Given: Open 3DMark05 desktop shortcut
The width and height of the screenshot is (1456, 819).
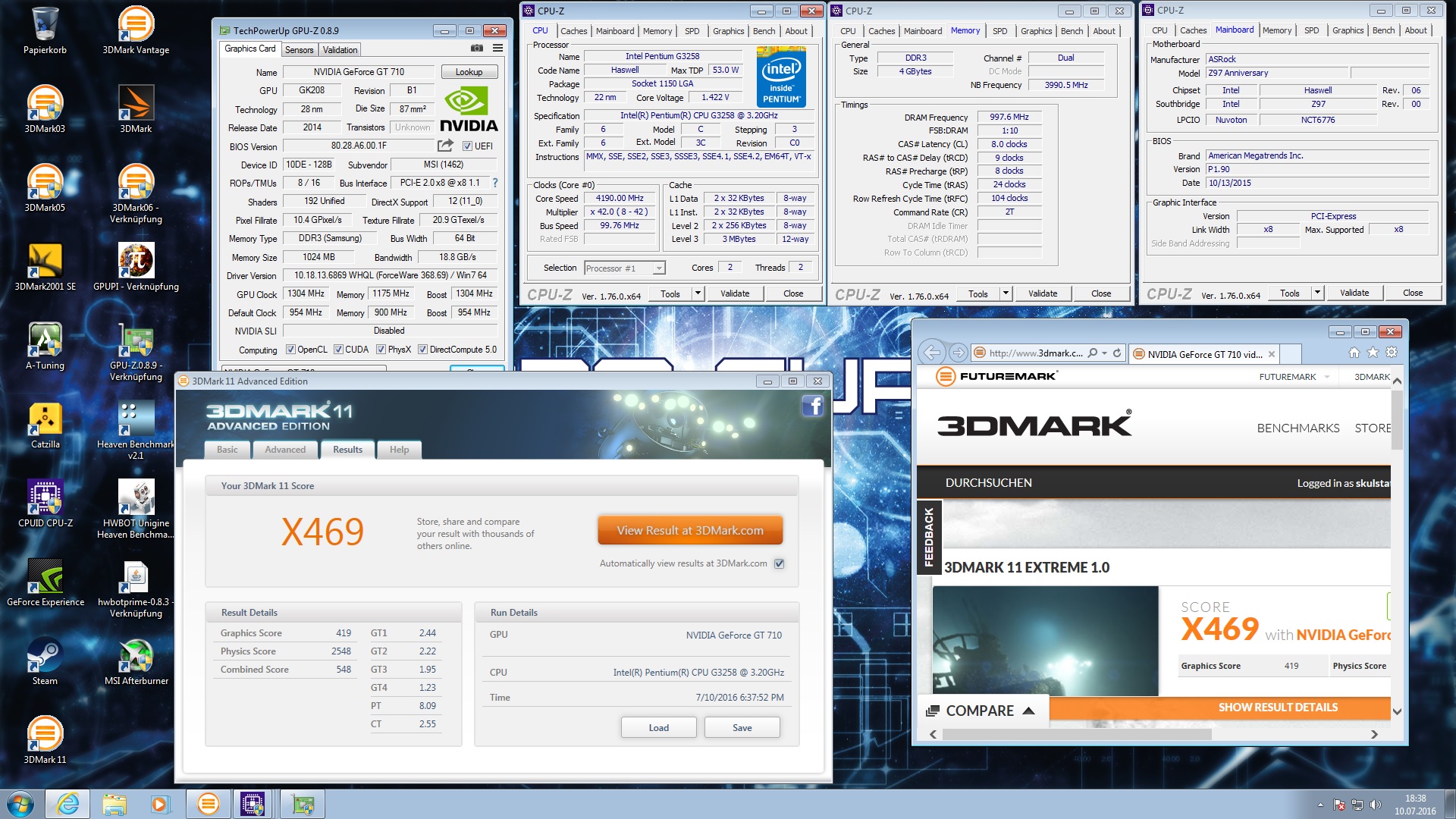Looking at the screenshot, I should pos(45,188).
